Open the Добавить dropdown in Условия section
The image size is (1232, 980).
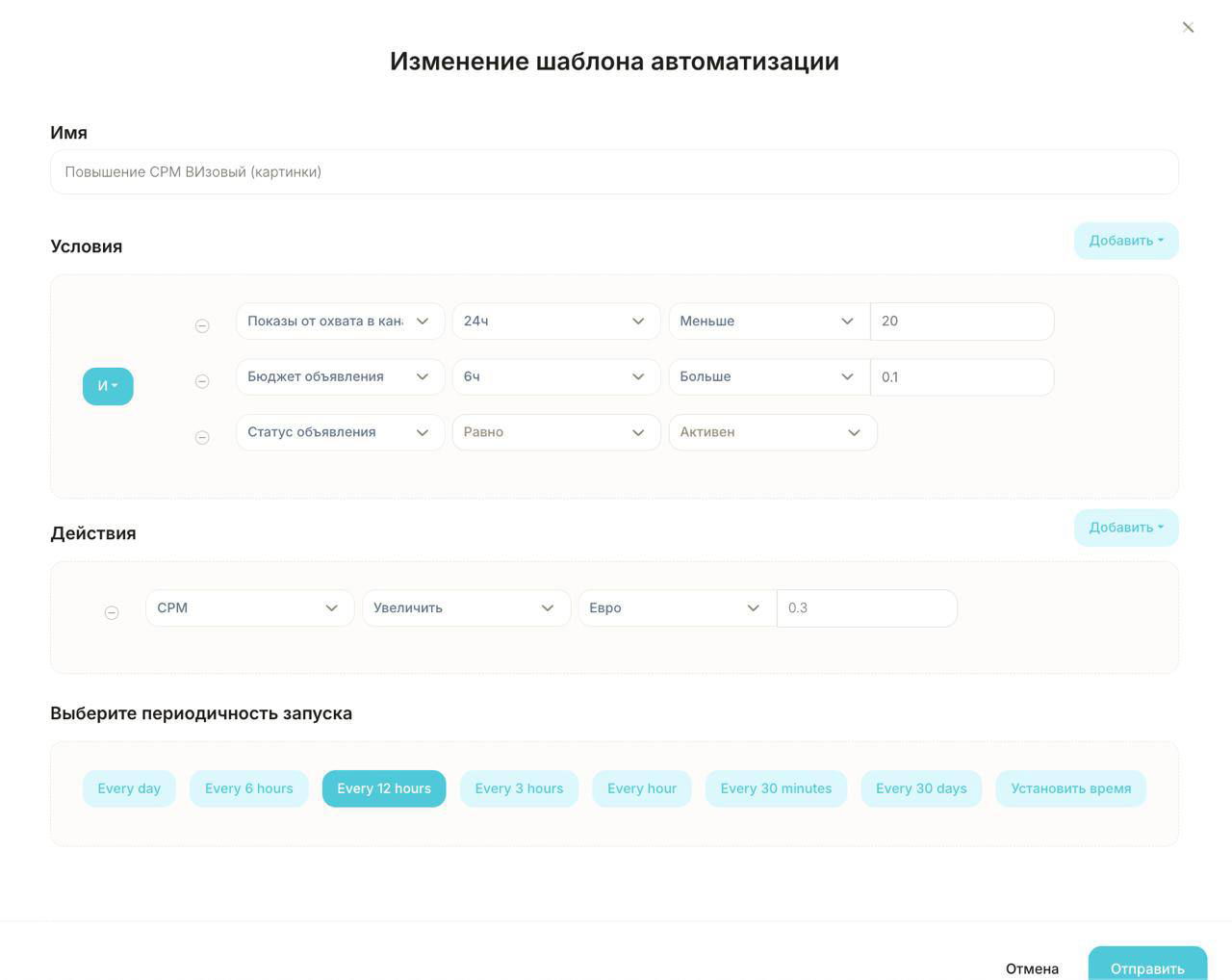1125,241
